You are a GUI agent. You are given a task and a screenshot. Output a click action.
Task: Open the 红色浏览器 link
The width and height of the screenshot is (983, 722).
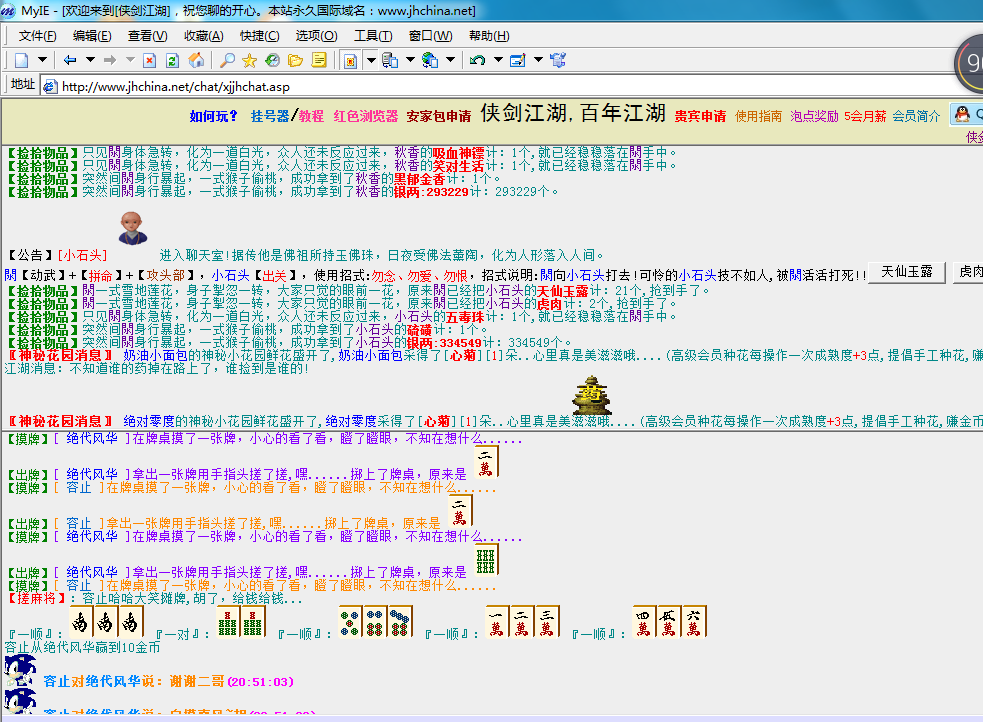coord(366,116)
